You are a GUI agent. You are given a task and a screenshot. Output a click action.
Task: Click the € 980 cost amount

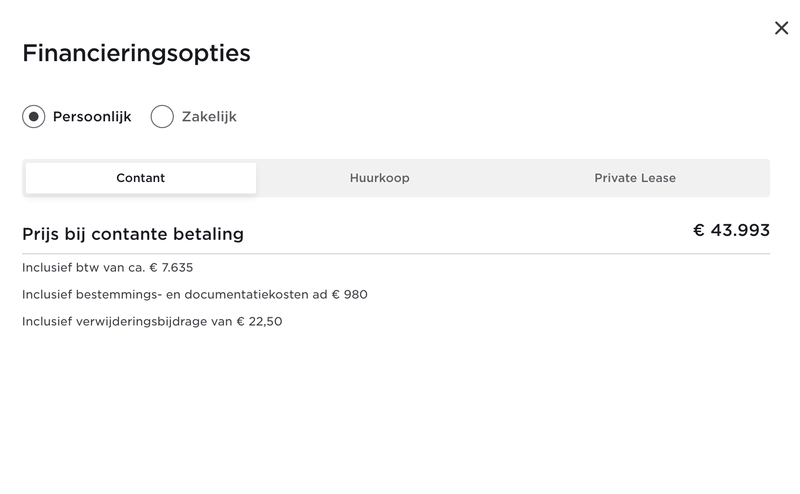click(x=349, y=294)
